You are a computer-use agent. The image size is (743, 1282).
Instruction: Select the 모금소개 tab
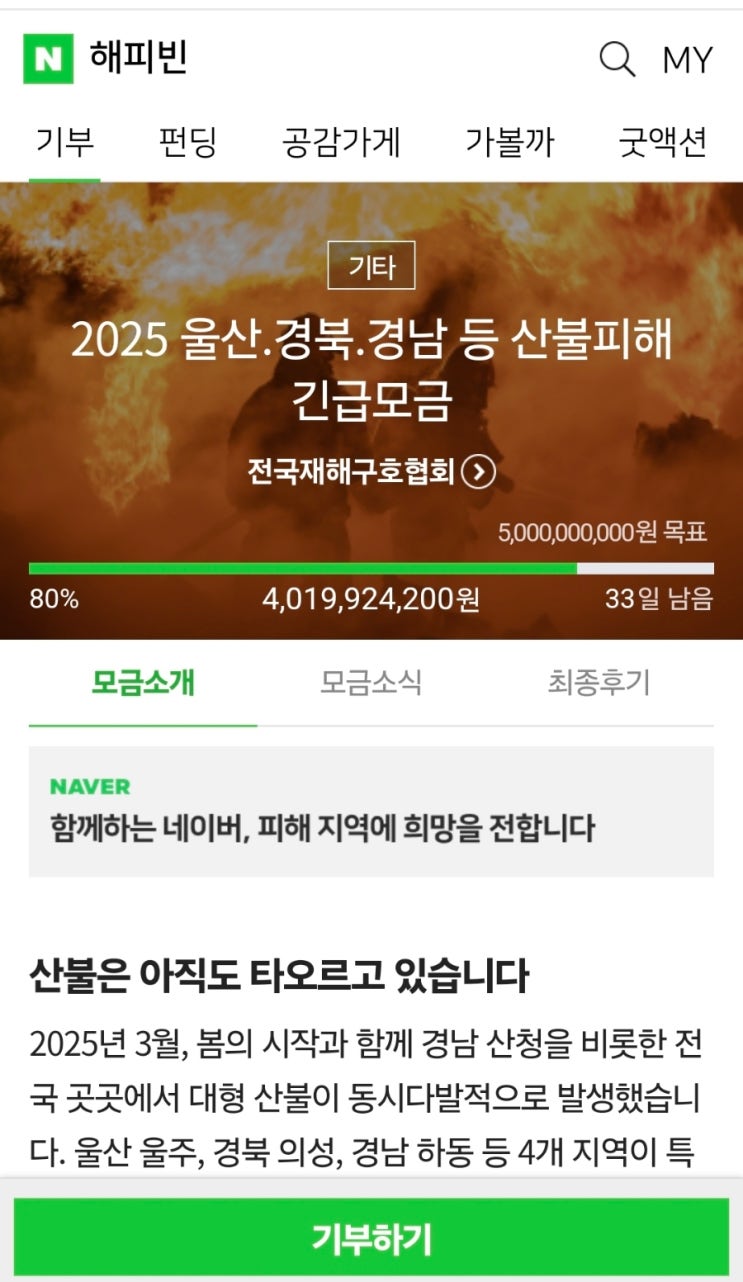click(143, 683)
